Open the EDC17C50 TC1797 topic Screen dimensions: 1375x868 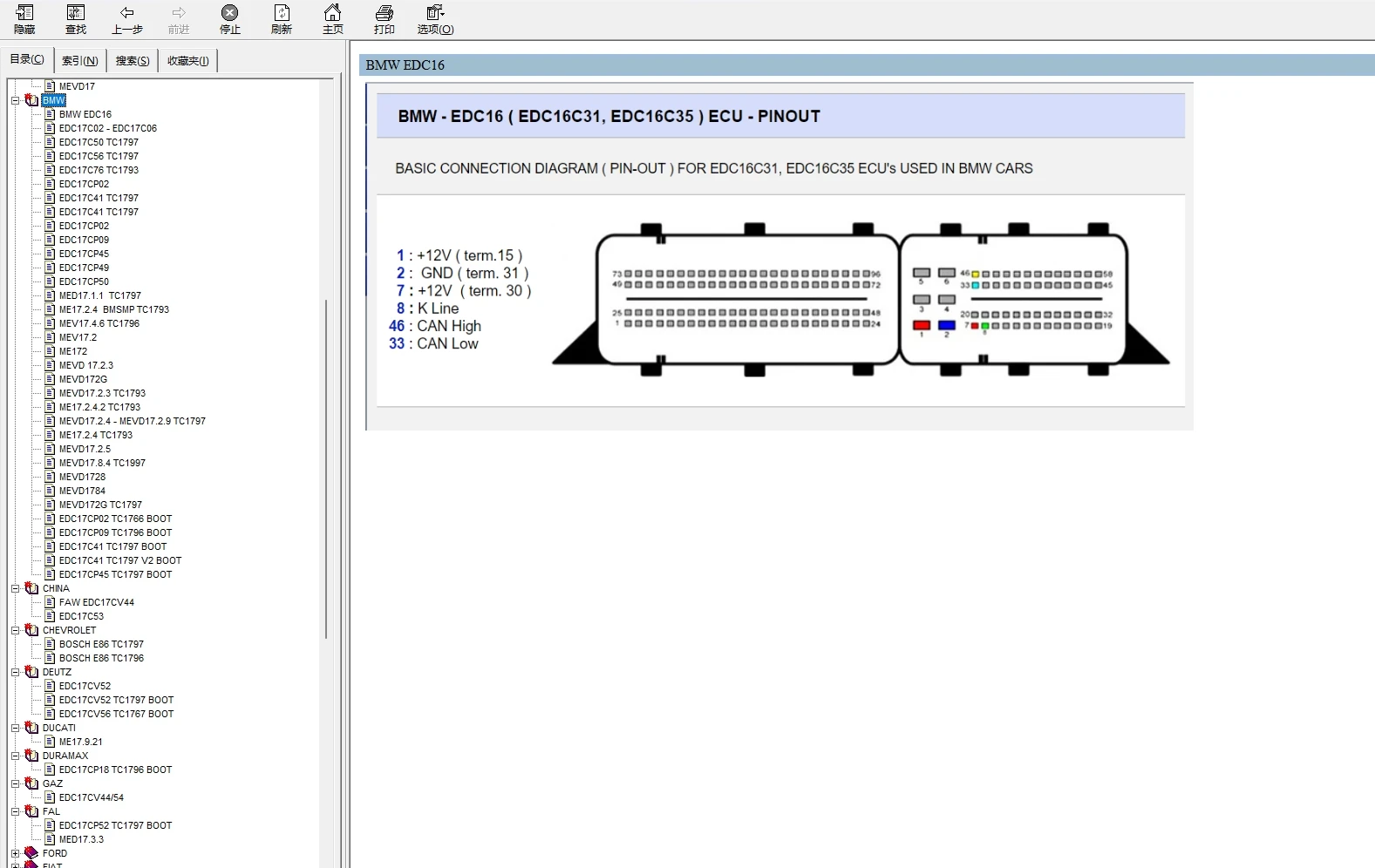coord(99,142)
